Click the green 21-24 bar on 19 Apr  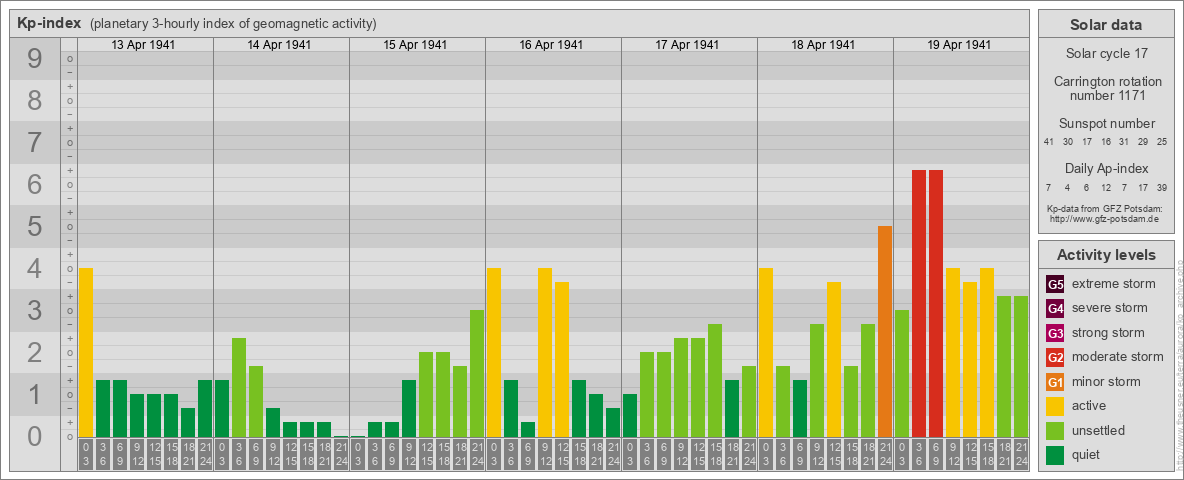(1021, 367)
